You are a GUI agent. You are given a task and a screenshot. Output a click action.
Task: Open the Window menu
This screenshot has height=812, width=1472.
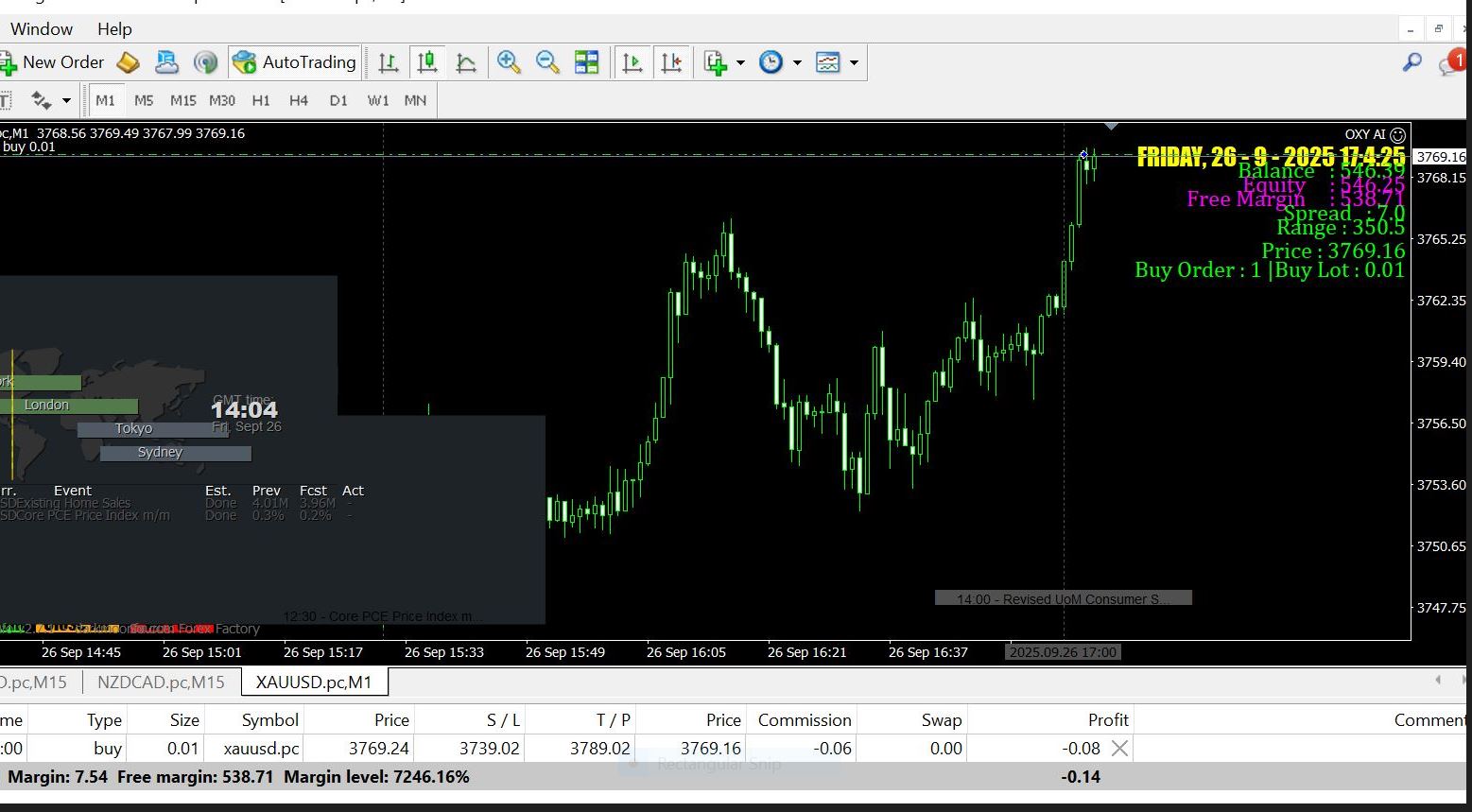point(42,28)
